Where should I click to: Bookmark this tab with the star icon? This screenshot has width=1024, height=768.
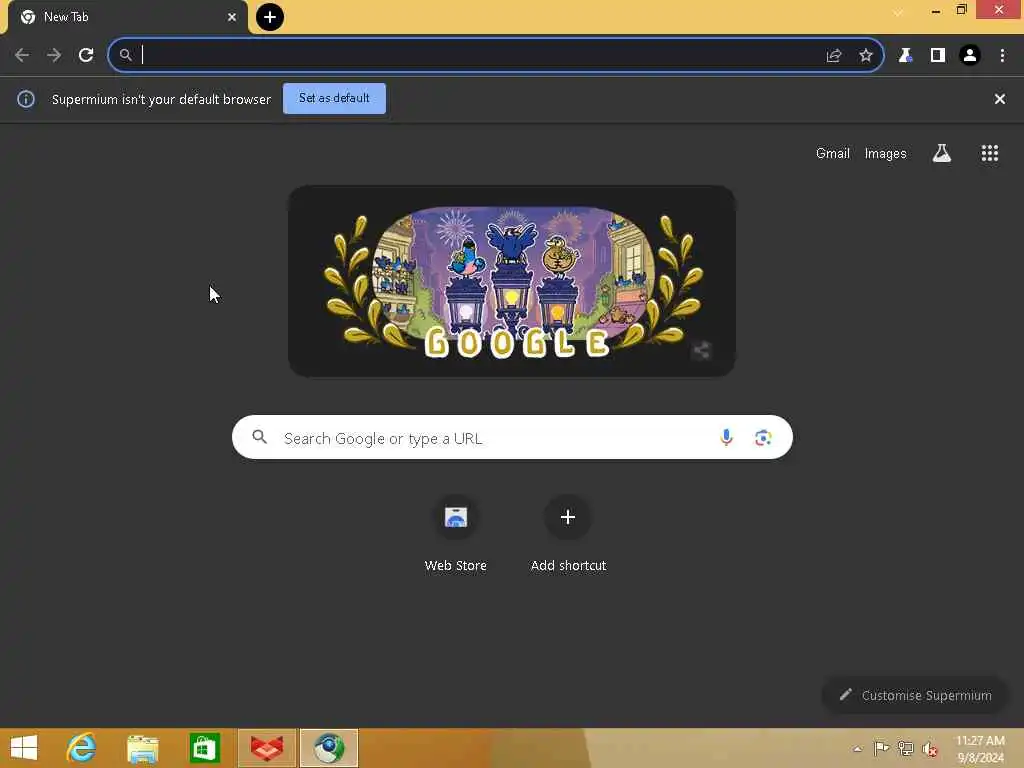point(866,56)
